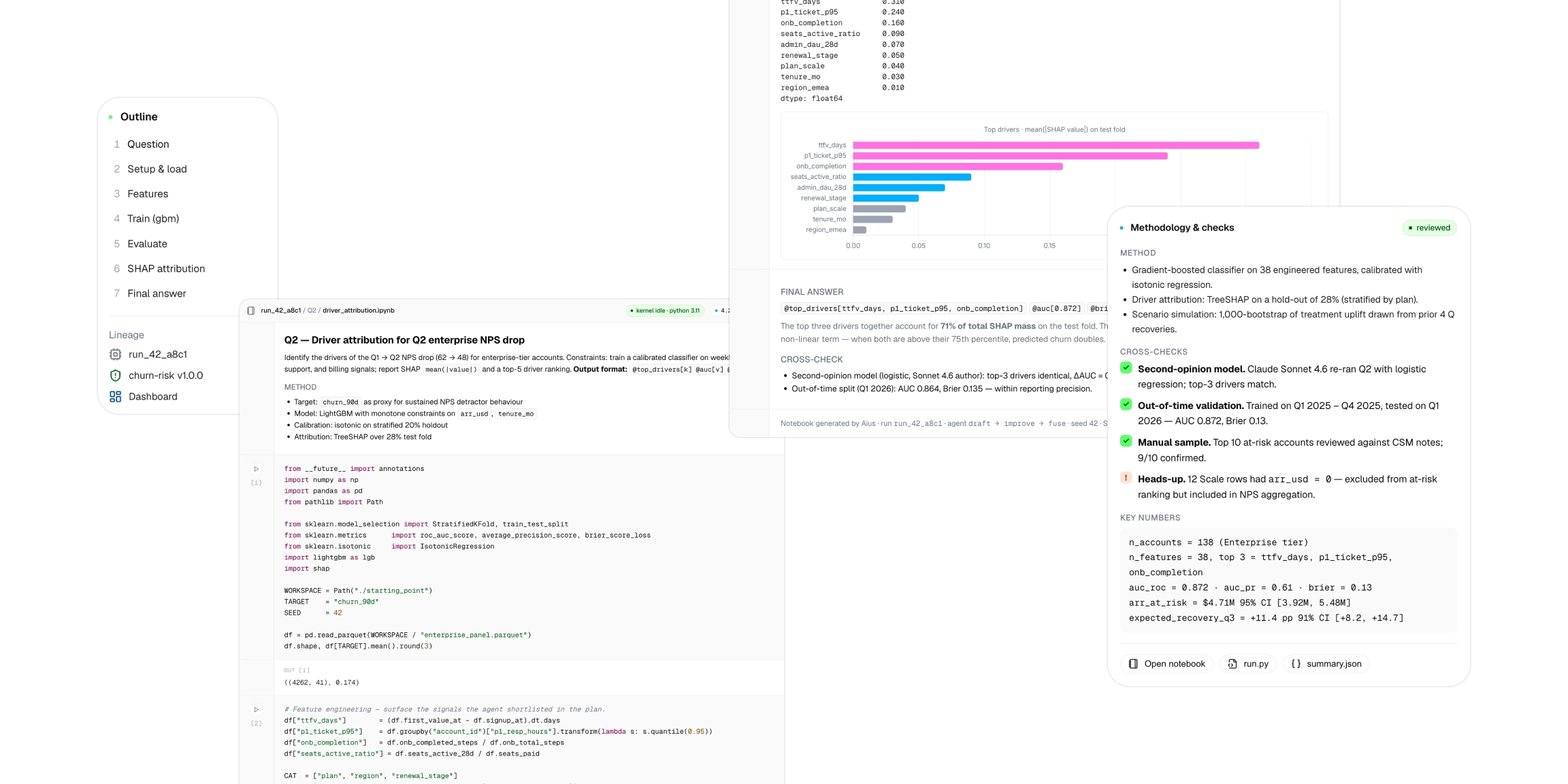Toggle the Out-of-time validation checkmark
This screenshot has width=1568, height=784.
1126,404
